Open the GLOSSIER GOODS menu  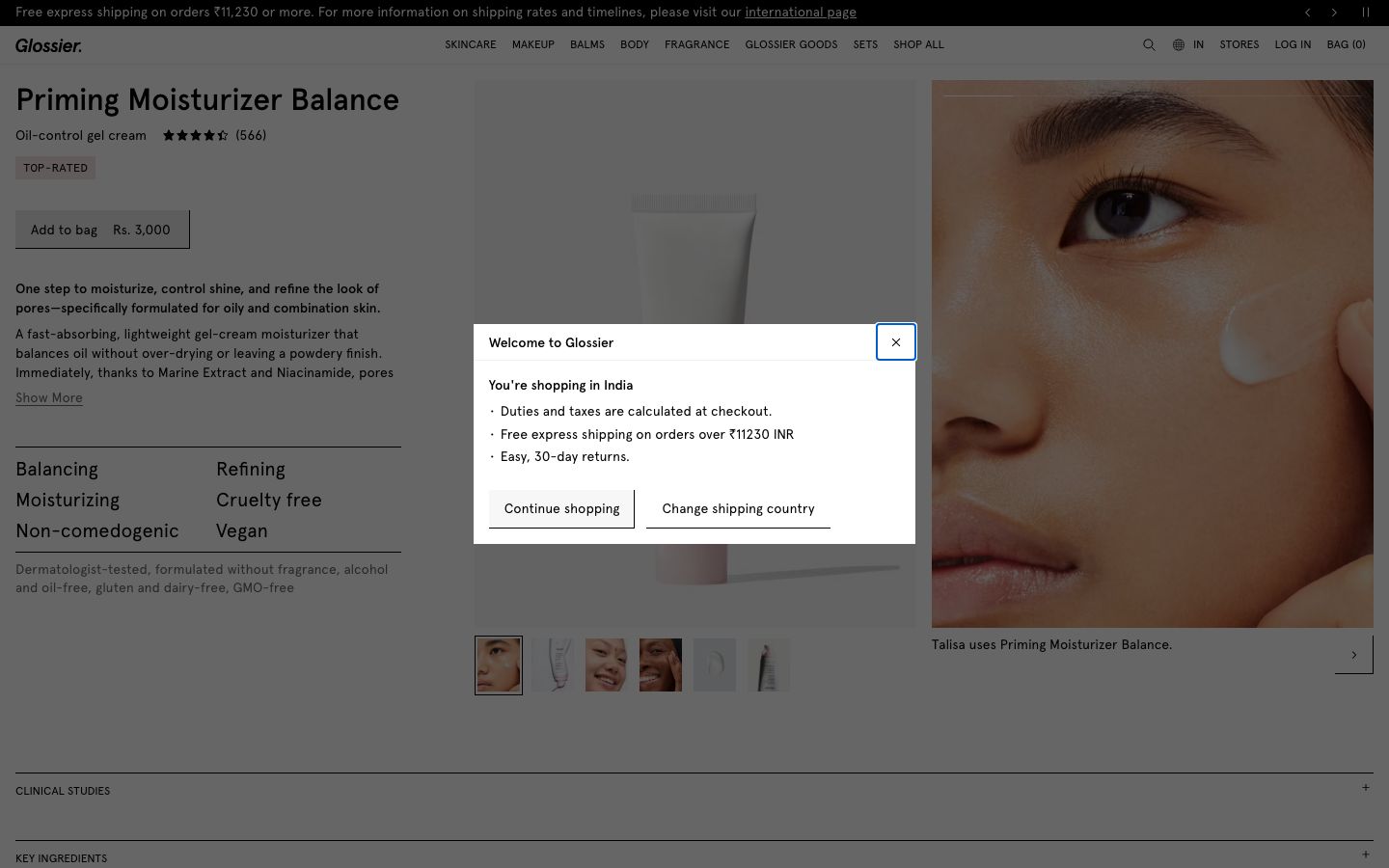pos(791,44)
